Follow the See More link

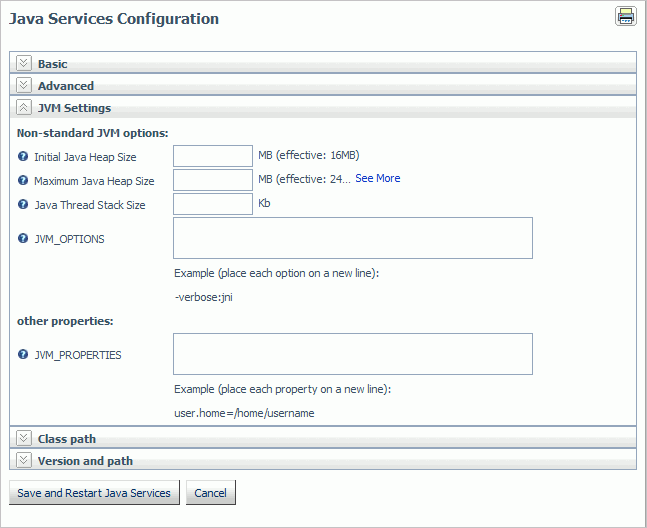[378, 178]
